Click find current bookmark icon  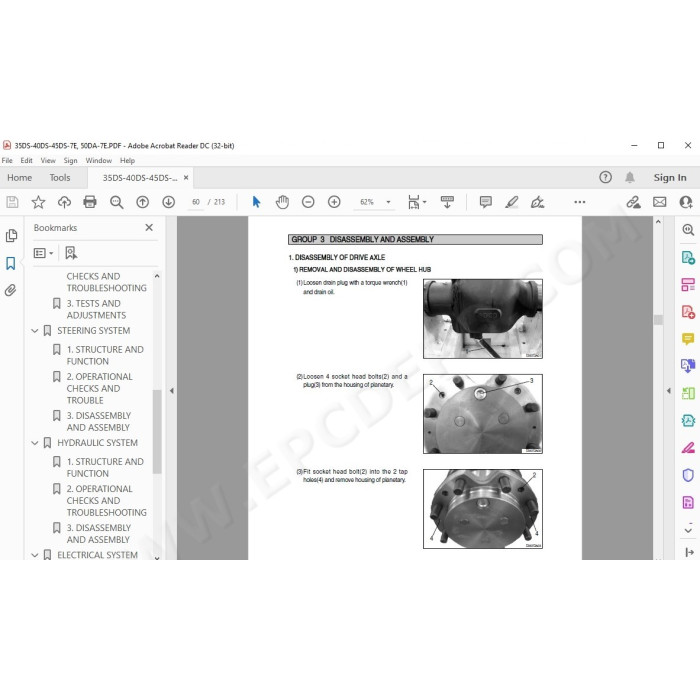click(71, 253)
